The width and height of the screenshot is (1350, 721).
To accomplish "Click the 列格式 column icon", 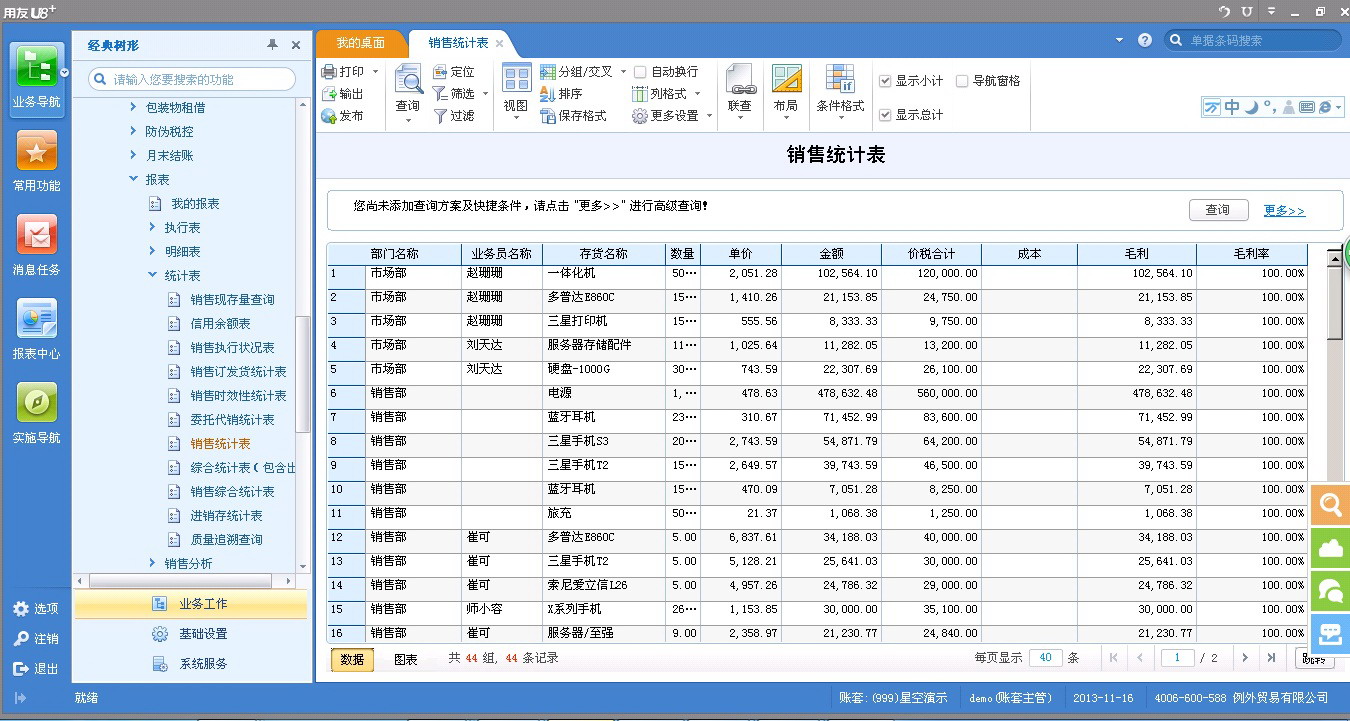I will click(x=640, y=94).
